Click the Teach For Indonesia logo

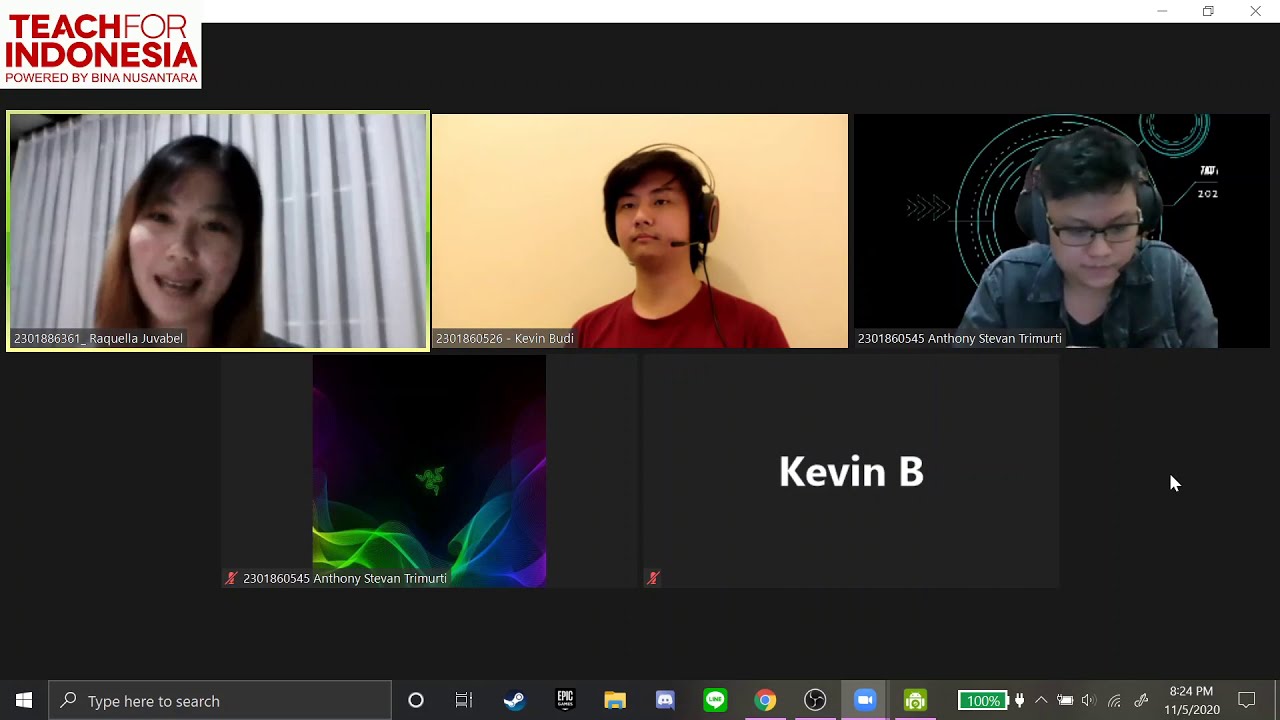(x=101, y=46)
